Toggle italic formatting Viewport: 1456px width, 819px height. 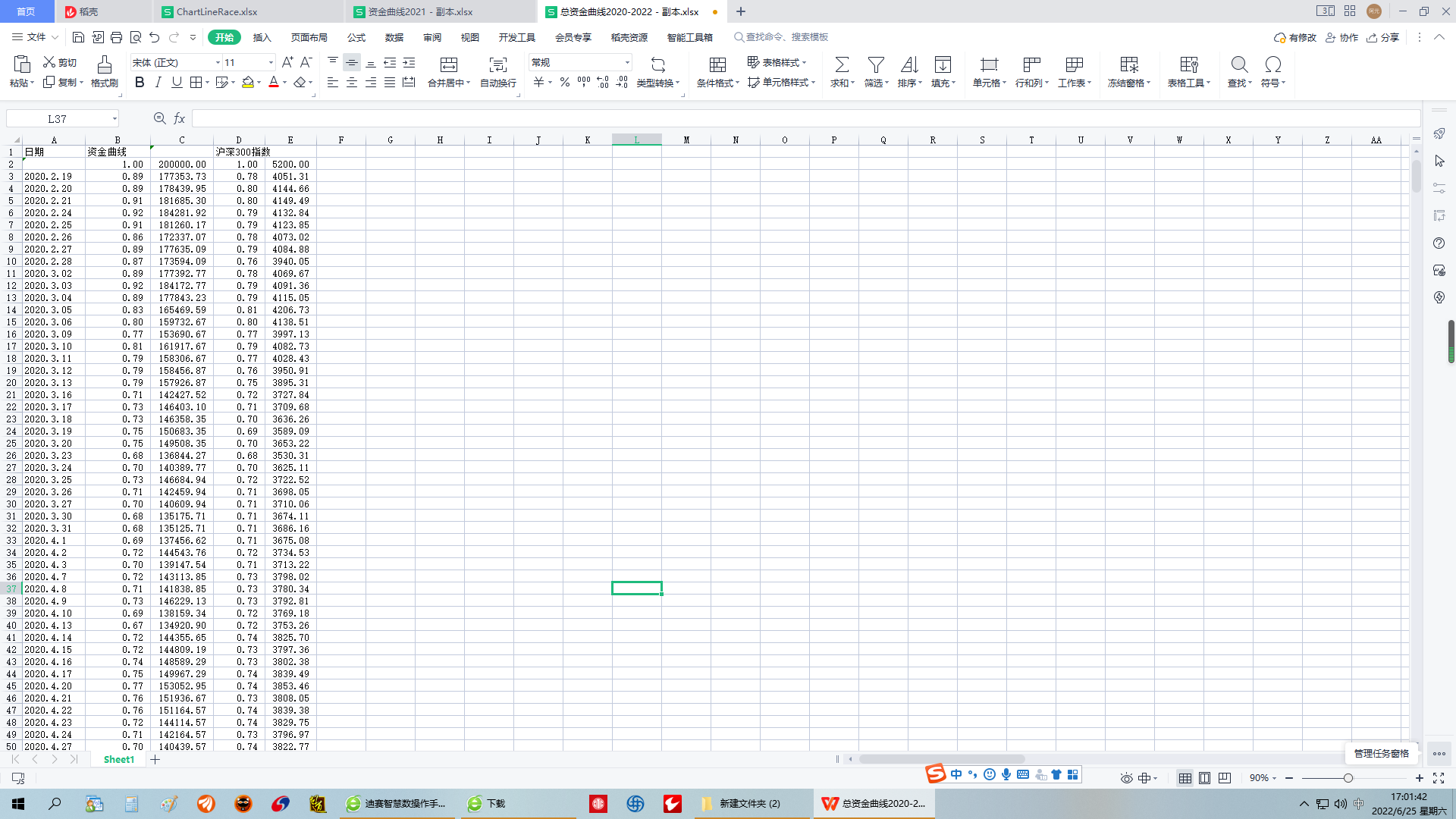[158, 83]
